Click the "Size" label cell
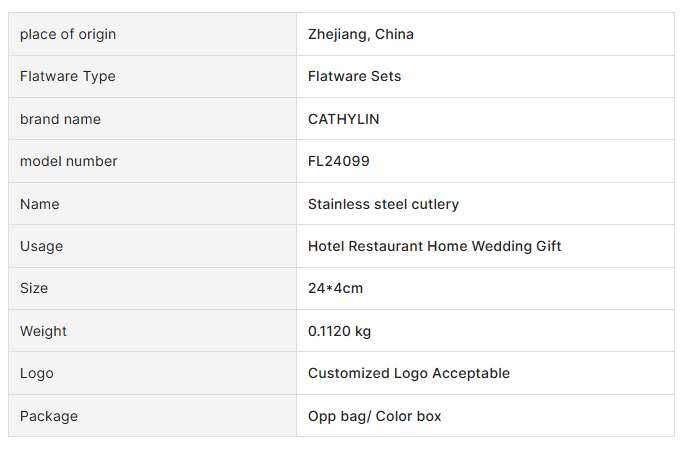This screenshot has height=449, width=686. [x=34, y=288]
